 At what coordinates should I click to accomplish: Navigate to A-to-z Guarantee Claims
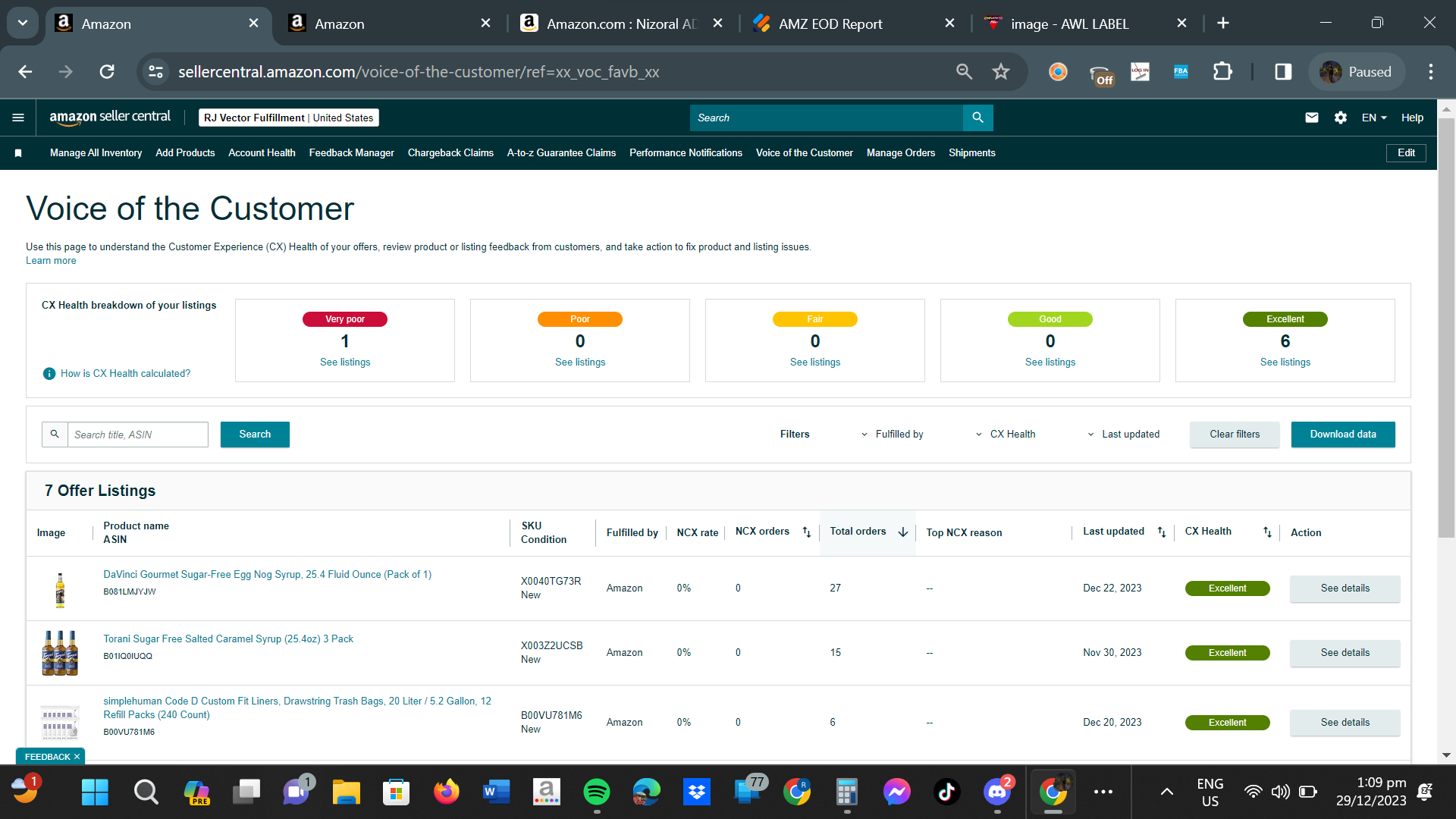tap(561, 153)
